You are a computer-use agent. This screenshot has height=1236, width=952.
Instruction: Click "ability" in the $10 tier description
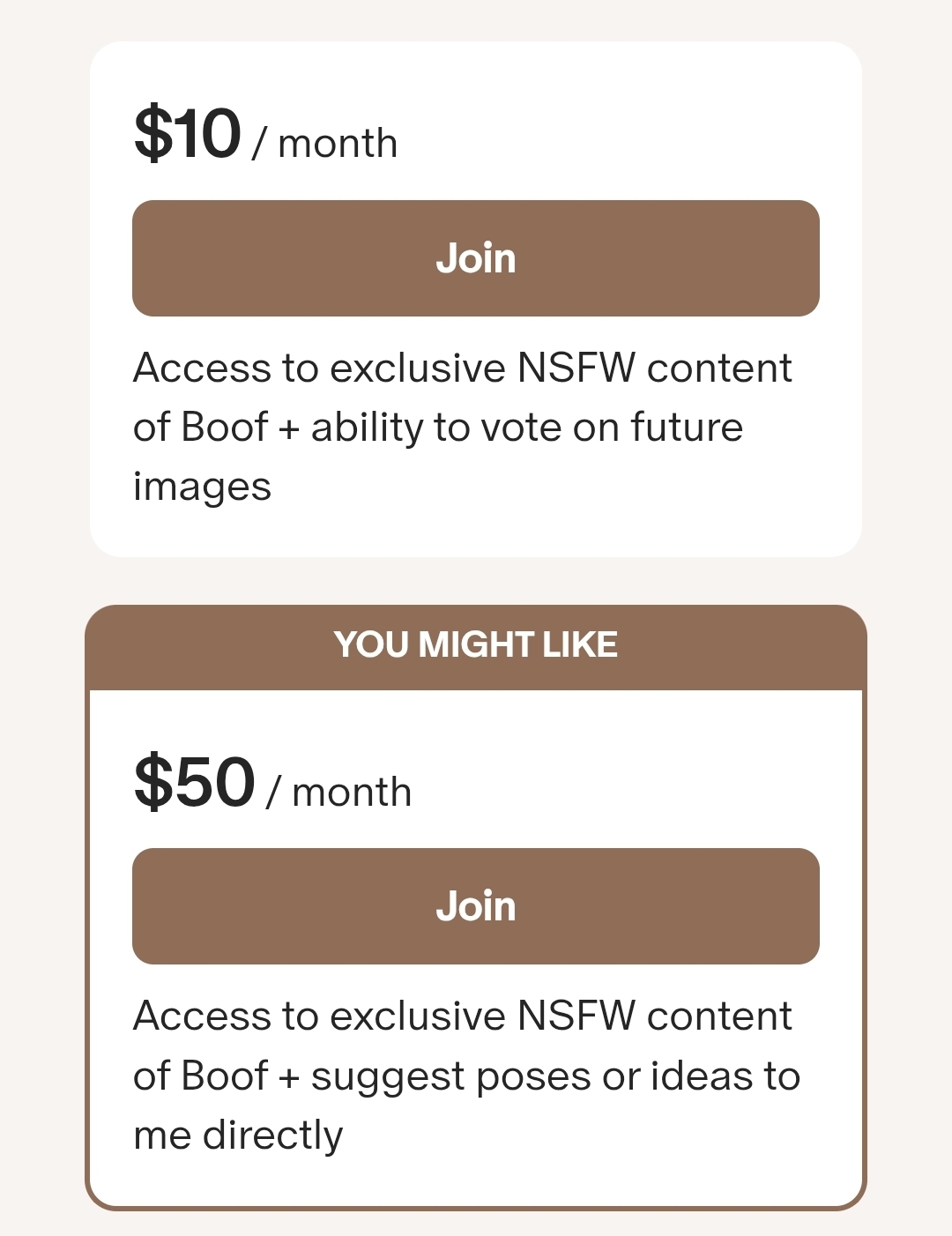[367, 428]
